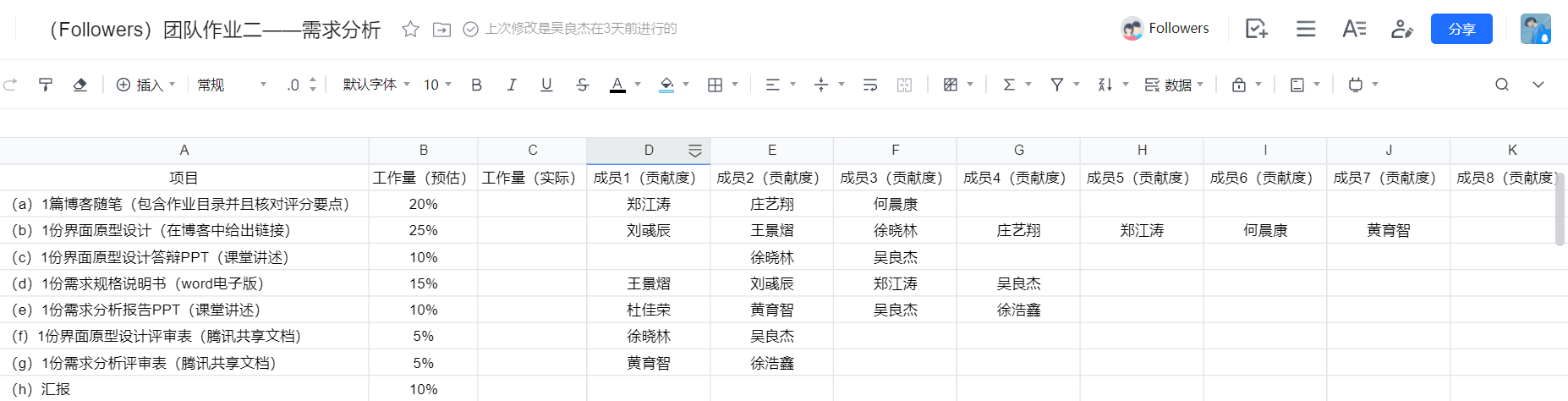Select the 项目 header cell
Image resolution: width=1568 pixels, height=401 pixels.
pos(184,178)
